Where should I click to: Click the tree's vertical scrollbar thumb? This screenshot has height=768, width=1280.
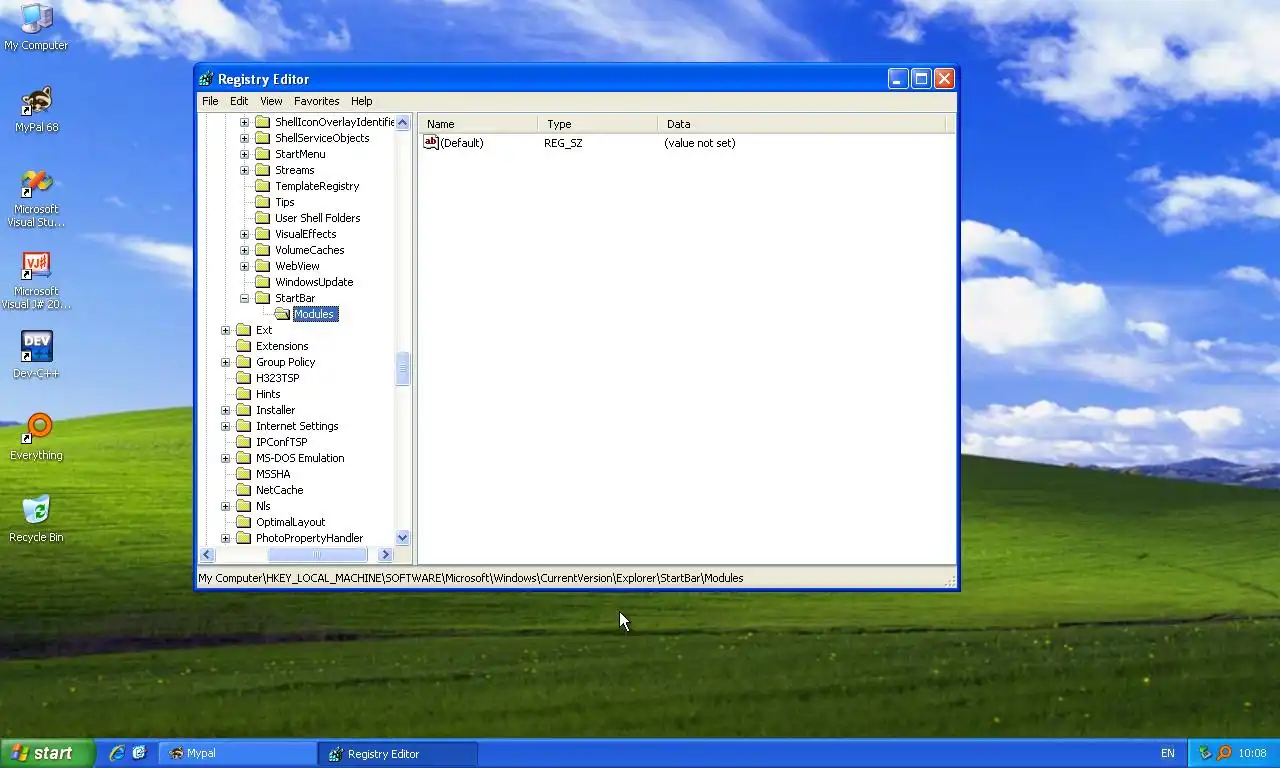tap(403, 368)
